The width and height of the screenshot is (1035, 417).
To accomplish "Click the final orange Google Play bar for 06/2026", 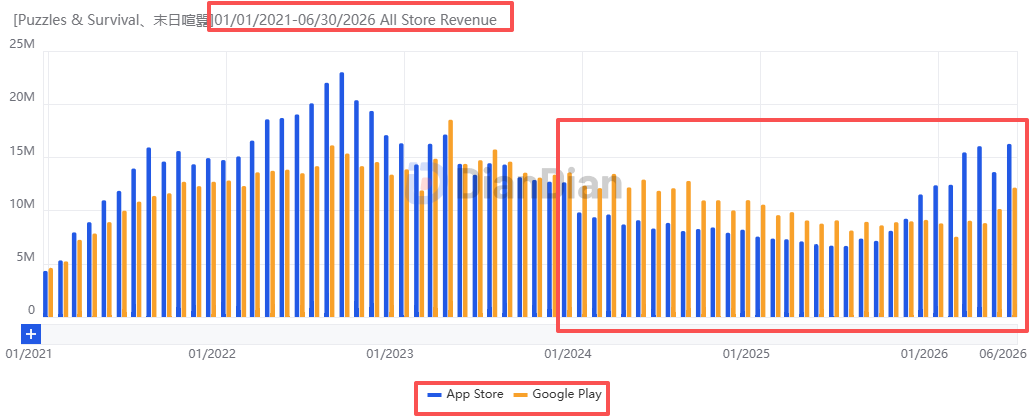I will coord(1015,253).
